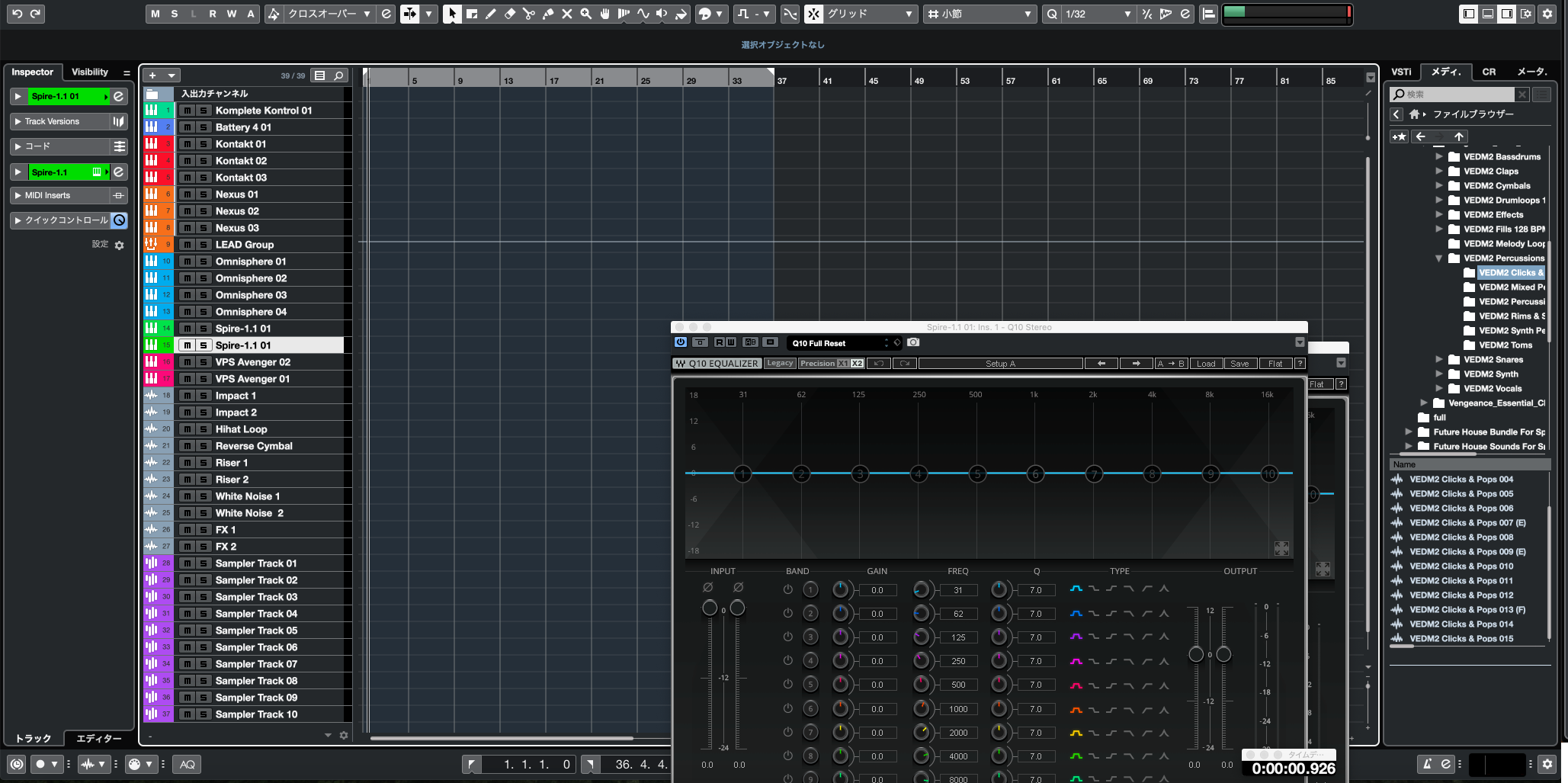Click Q10 A to B copy button

click(1171, 364)
